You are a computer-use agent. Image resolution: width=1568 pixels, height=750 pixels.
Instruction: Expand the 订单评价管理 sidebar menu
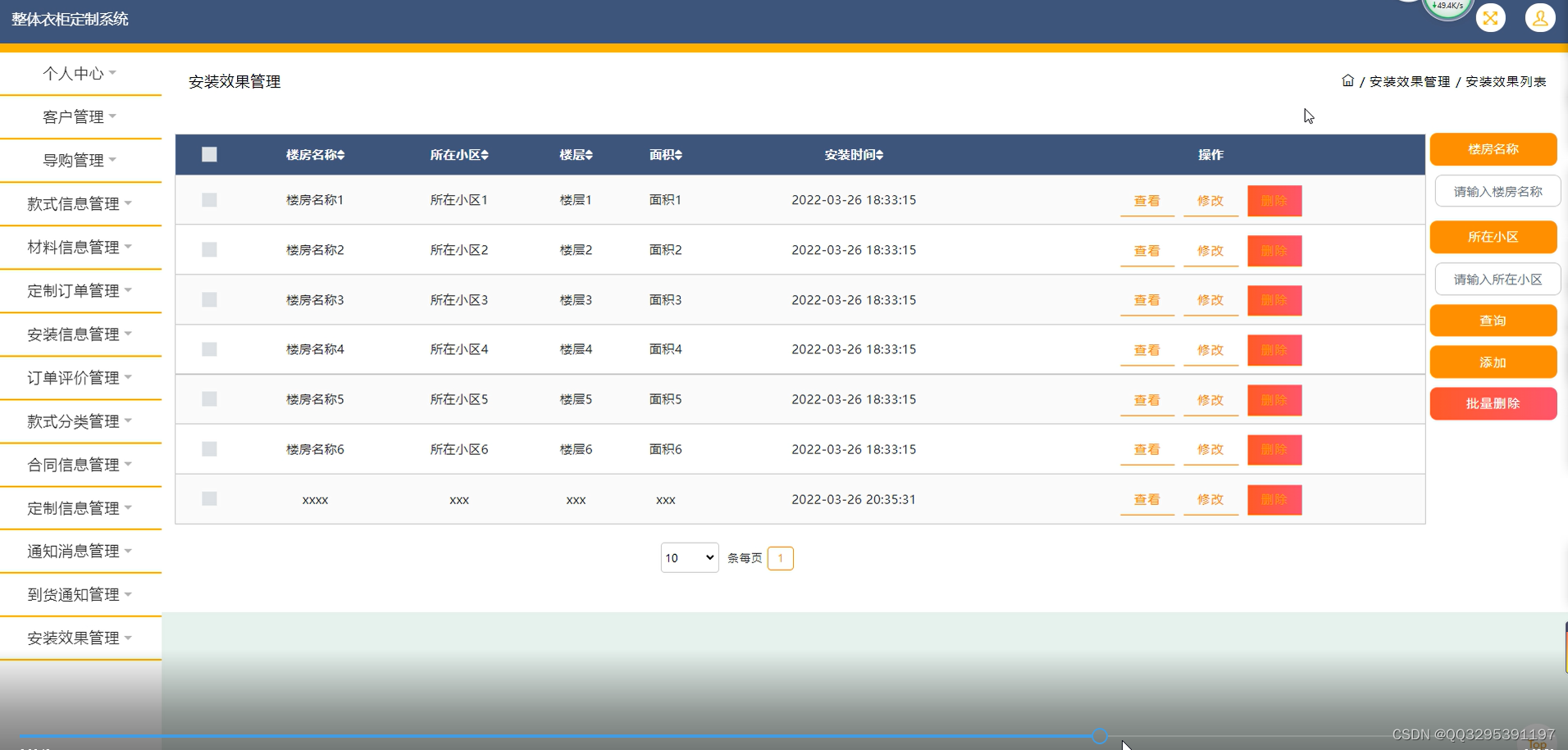pos(80,378)
